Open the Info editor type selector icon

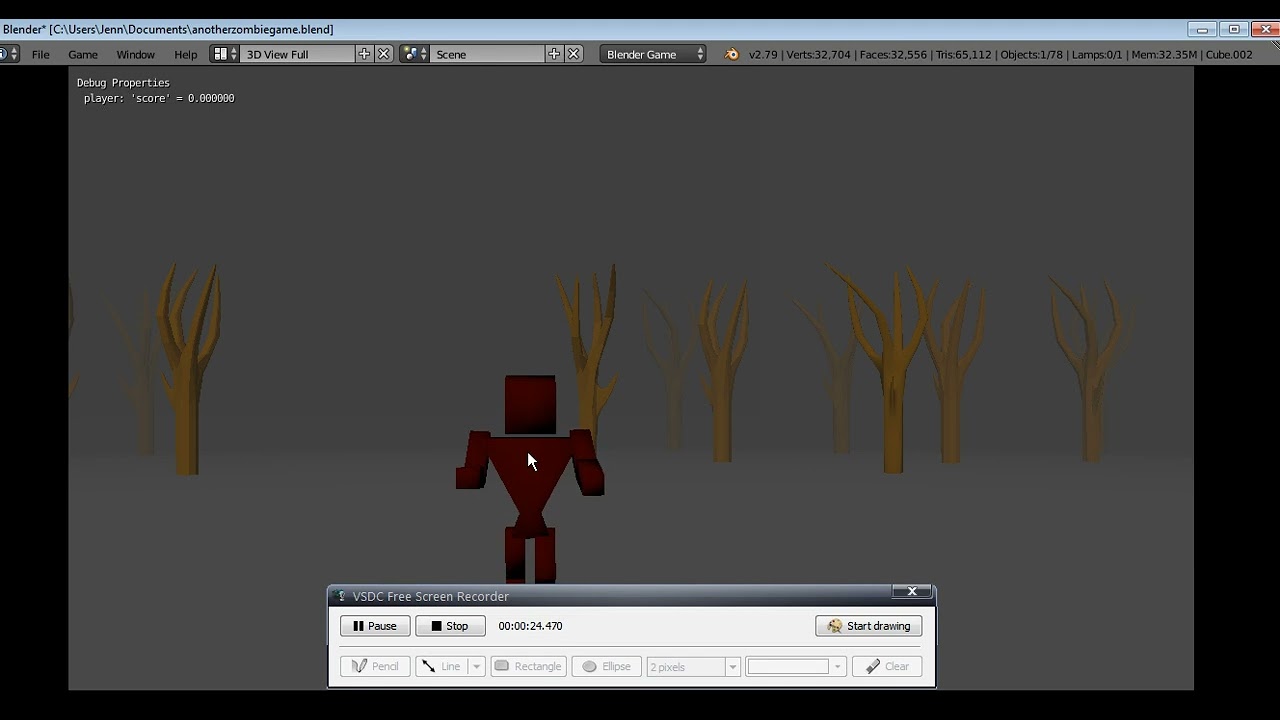click(8, 54)
